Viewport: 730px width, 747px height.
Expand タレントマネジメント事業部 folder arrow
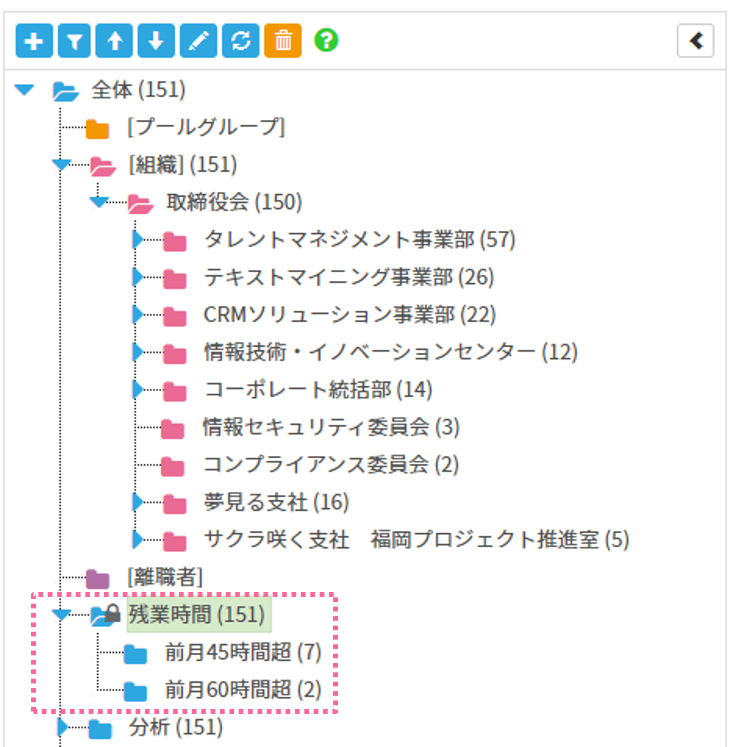pos(138,240)
